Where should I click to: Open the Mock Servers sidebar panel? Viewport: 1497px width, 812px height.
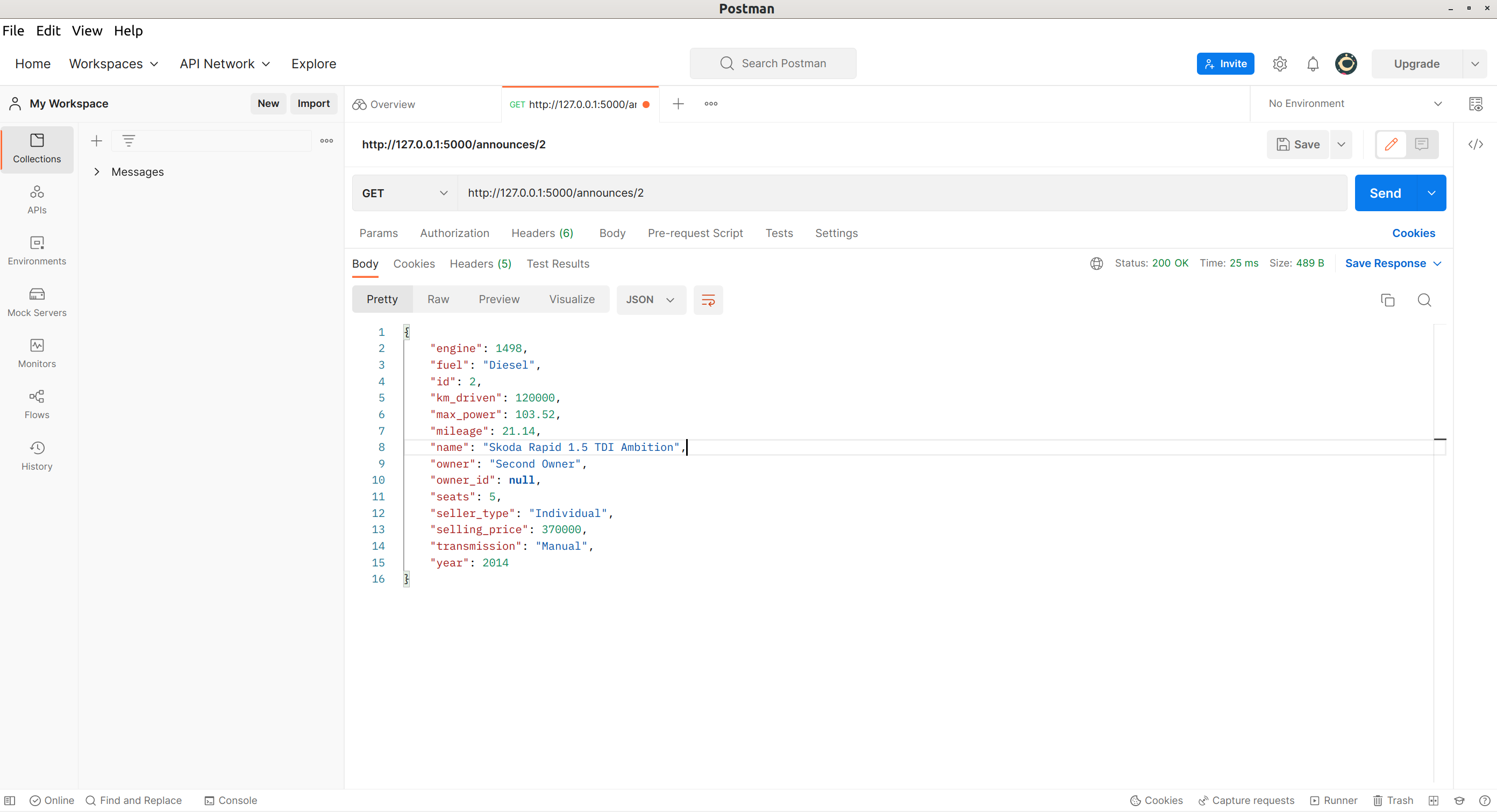point(37,301)
